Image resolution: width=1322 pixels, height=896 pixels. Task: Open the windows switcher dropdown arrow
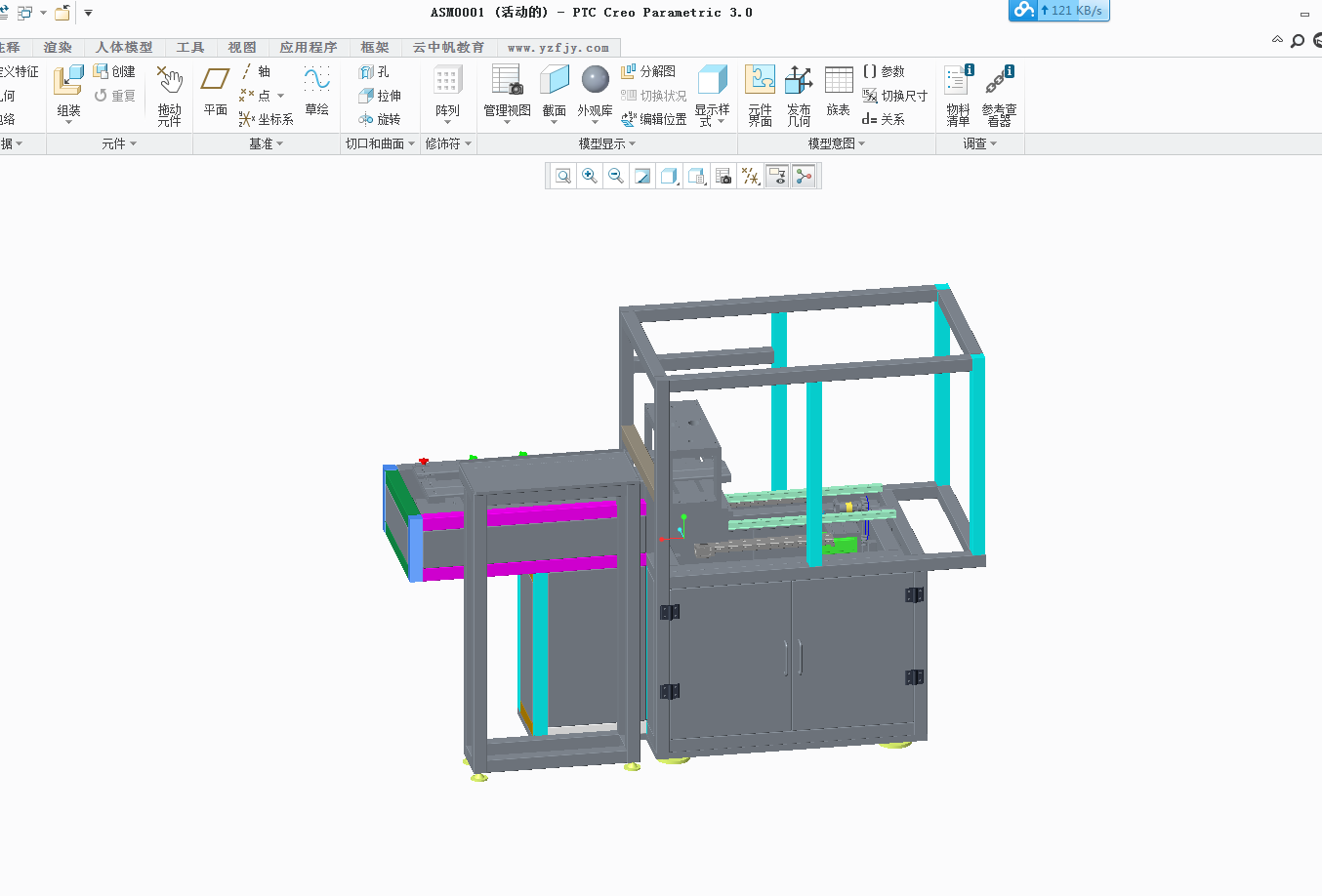(x=43, y=13)
